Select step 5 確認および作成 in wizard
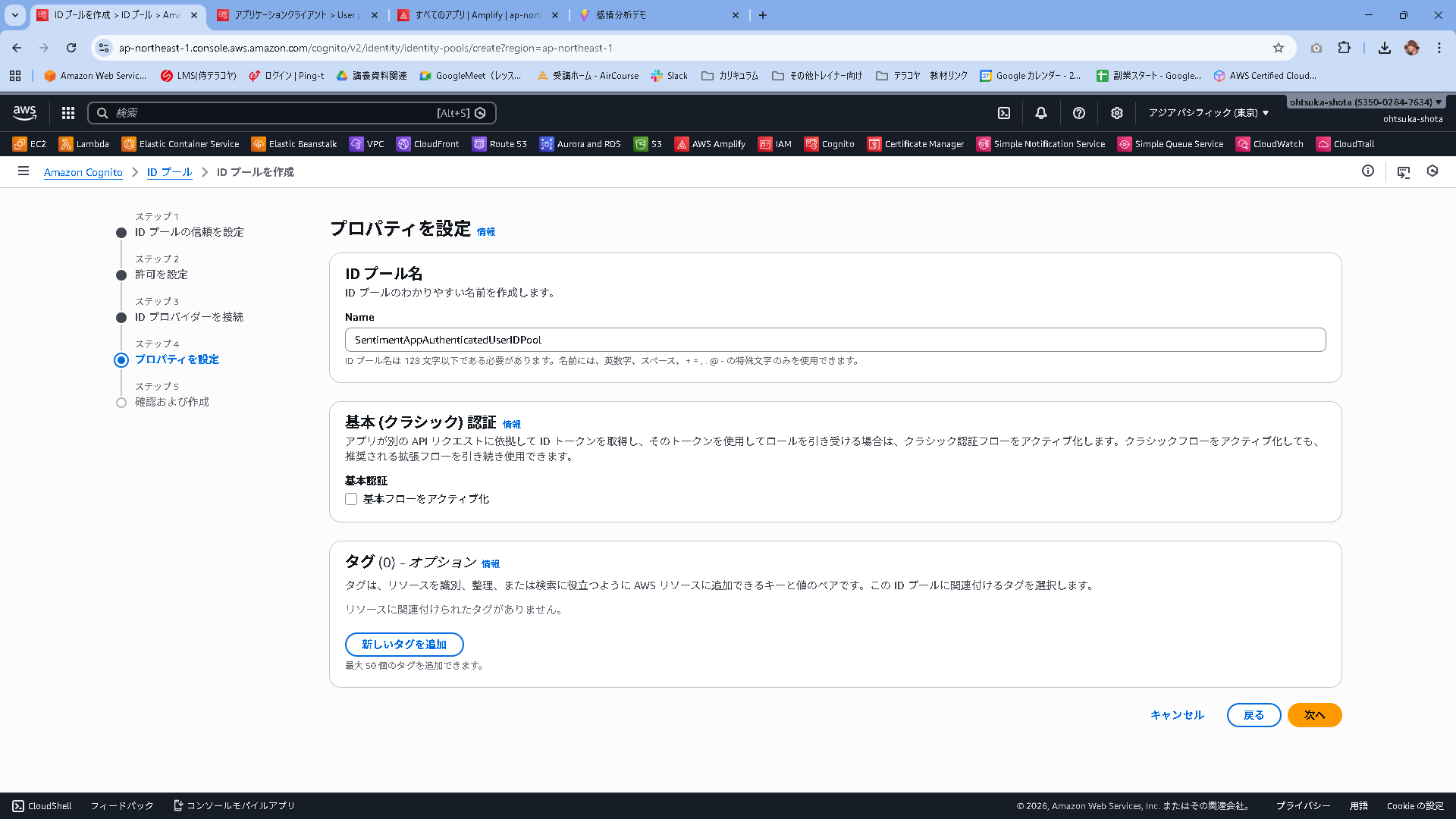 coord(171,402)
